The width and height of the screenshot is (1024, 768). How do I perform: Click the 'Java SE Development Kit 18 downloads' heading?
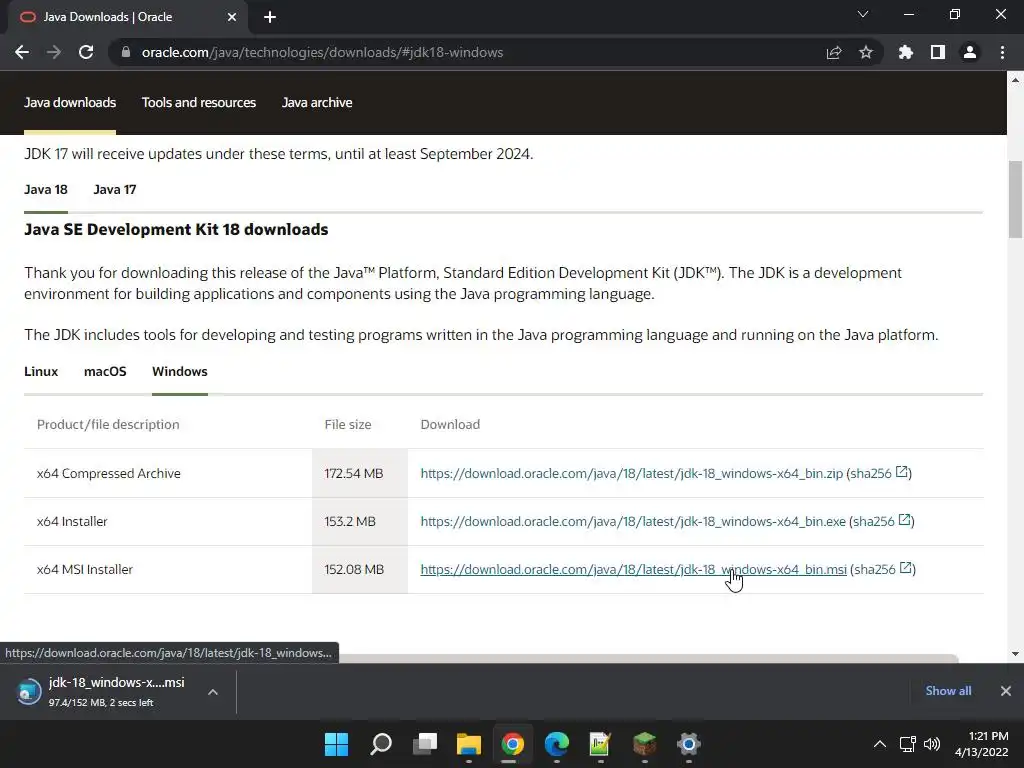[x=176, y=229]
